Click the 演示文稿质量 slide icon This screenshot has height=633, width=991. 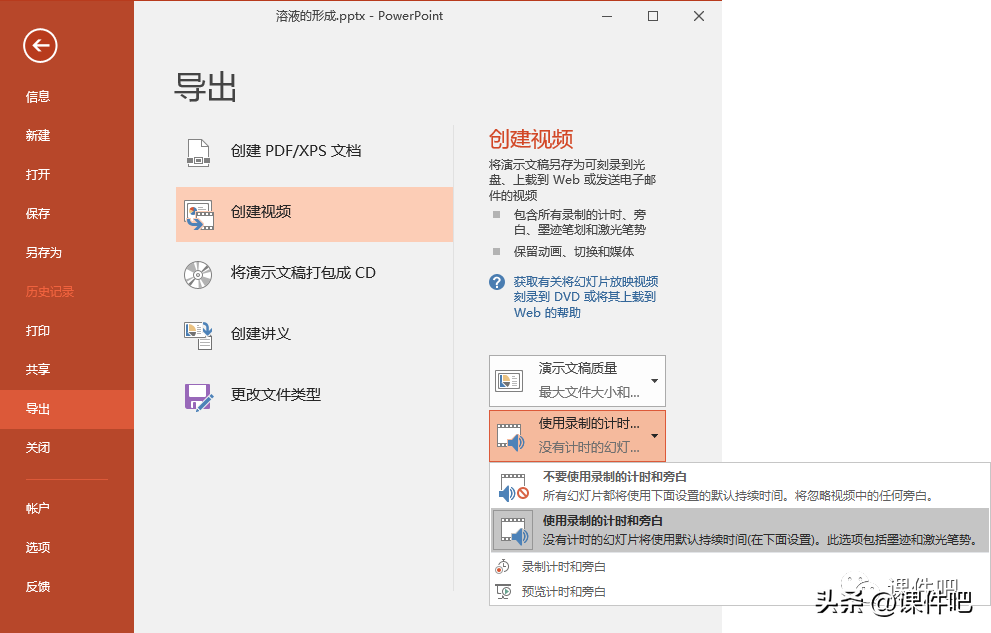(509, 381)
